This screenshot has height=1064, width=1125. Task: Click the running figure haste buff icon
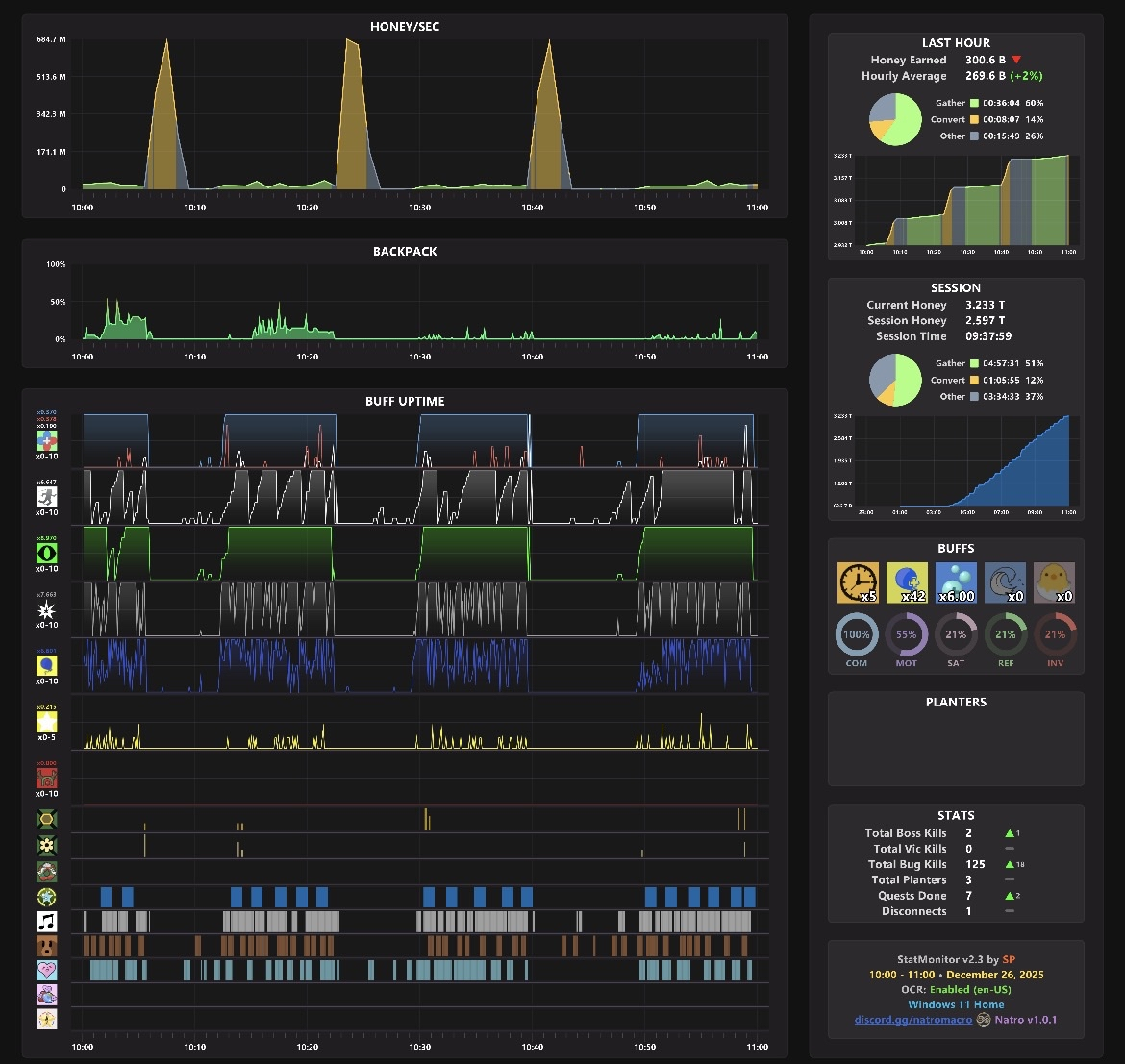[x=47, y=497]
